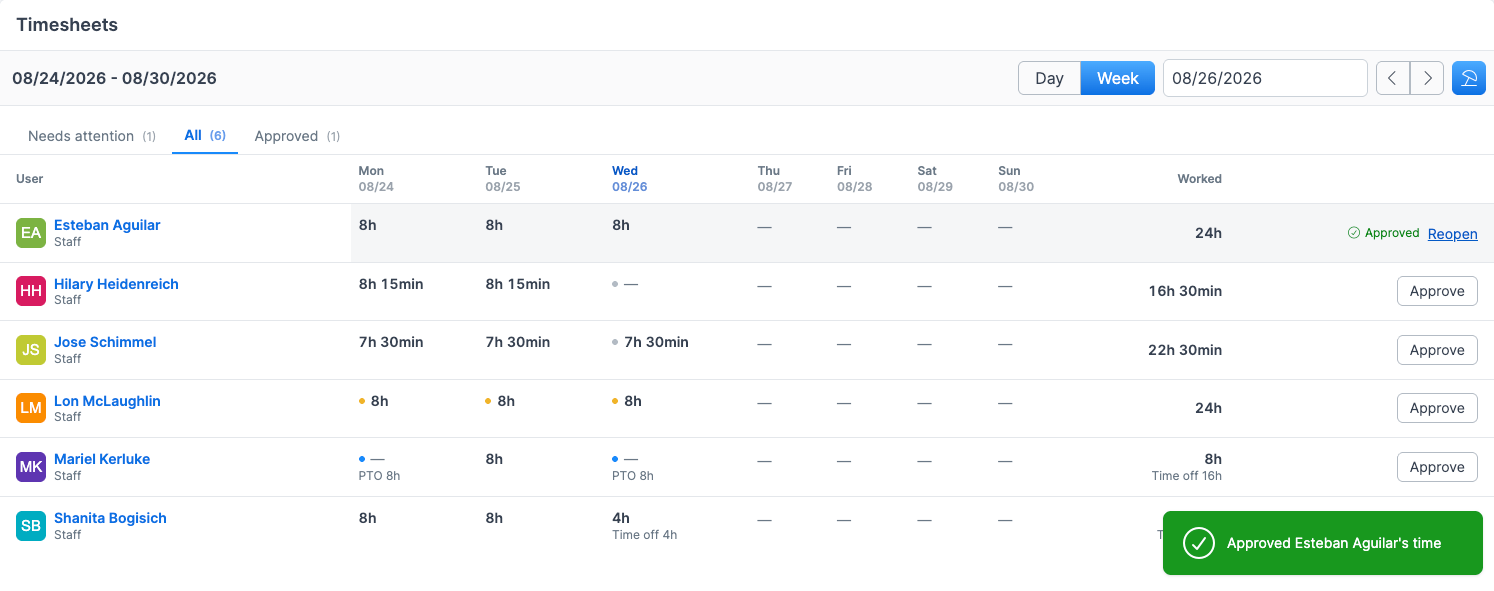Click Shanita Bogisich's Wednesday 4h entry
Screen dimensions: 1494x591
(x=644, y=526)
